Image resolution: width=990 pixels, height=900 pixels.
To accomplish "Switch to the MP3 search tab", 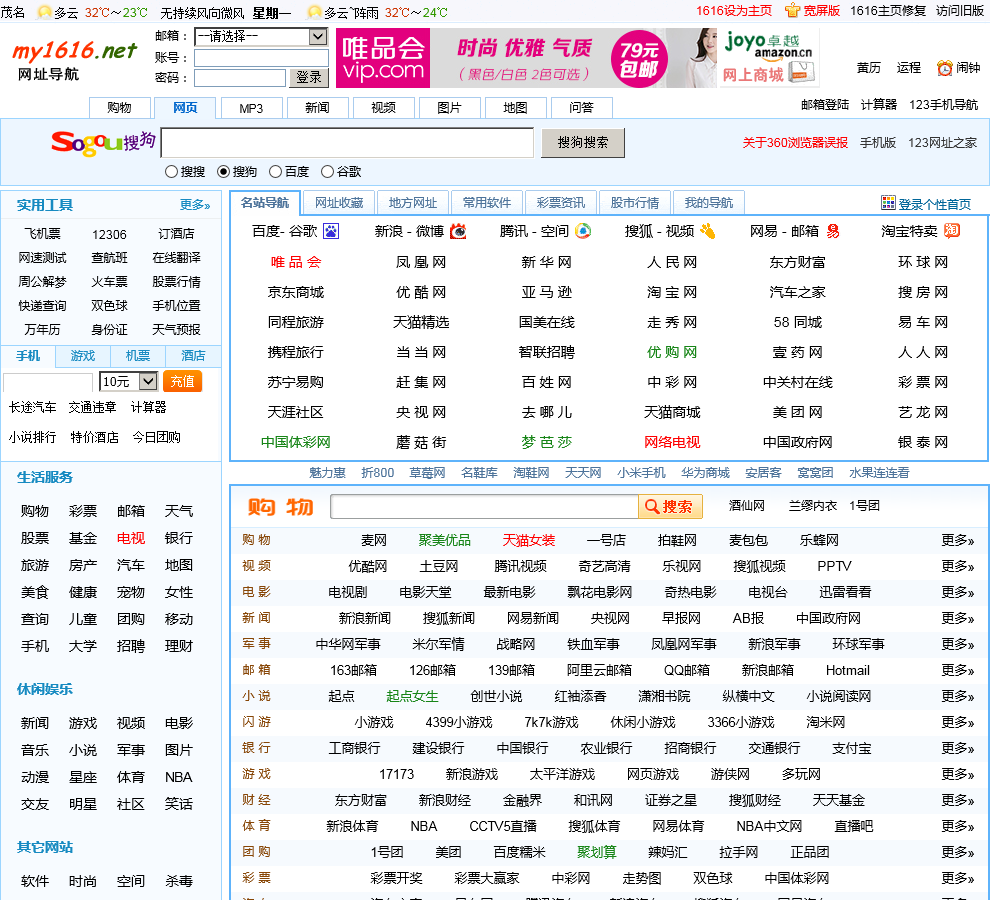I will click(251, 108).
